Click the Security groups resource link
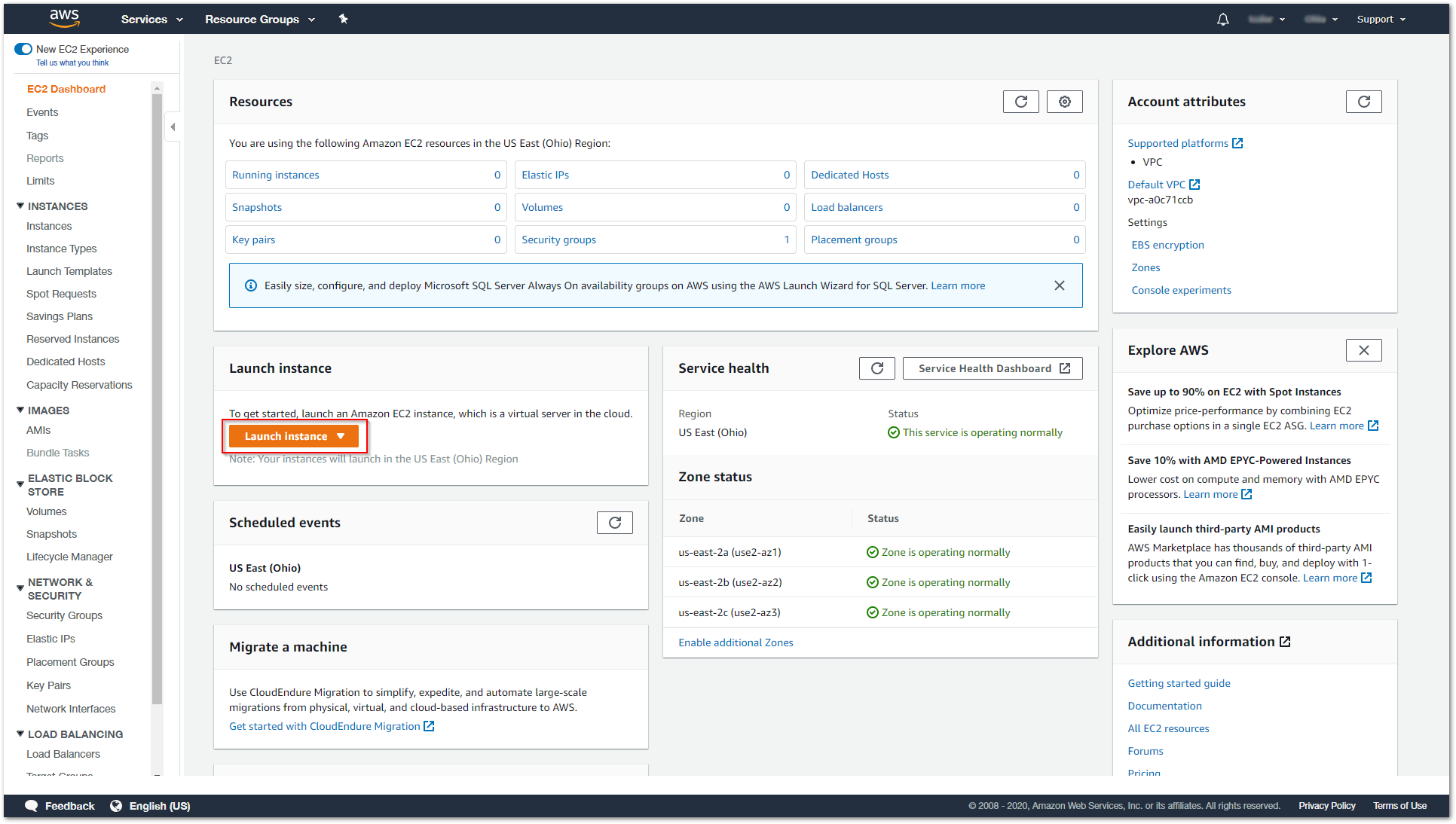 pos(558,240)
